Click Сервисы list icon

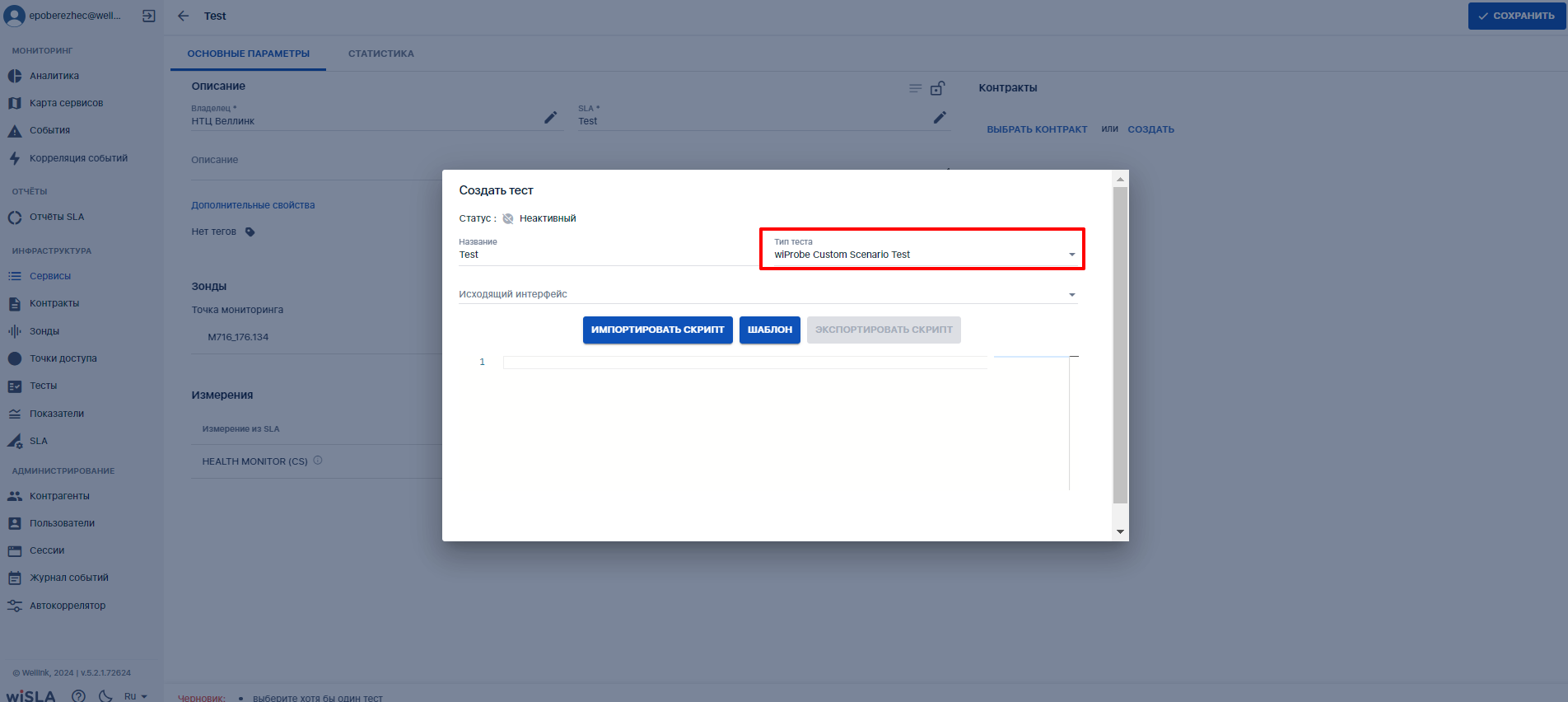click(x=14, y=276)
